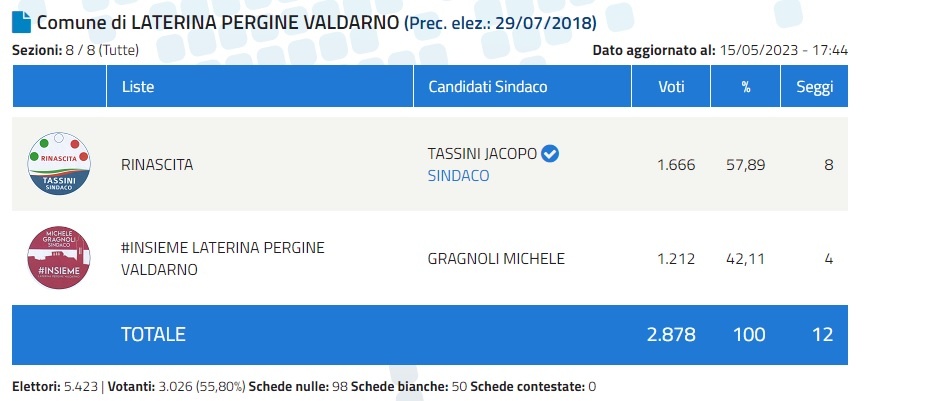Click candidate name GRAGNOLI MICHELE
This screenshot has height=401, width=930.
click(496, 259)
